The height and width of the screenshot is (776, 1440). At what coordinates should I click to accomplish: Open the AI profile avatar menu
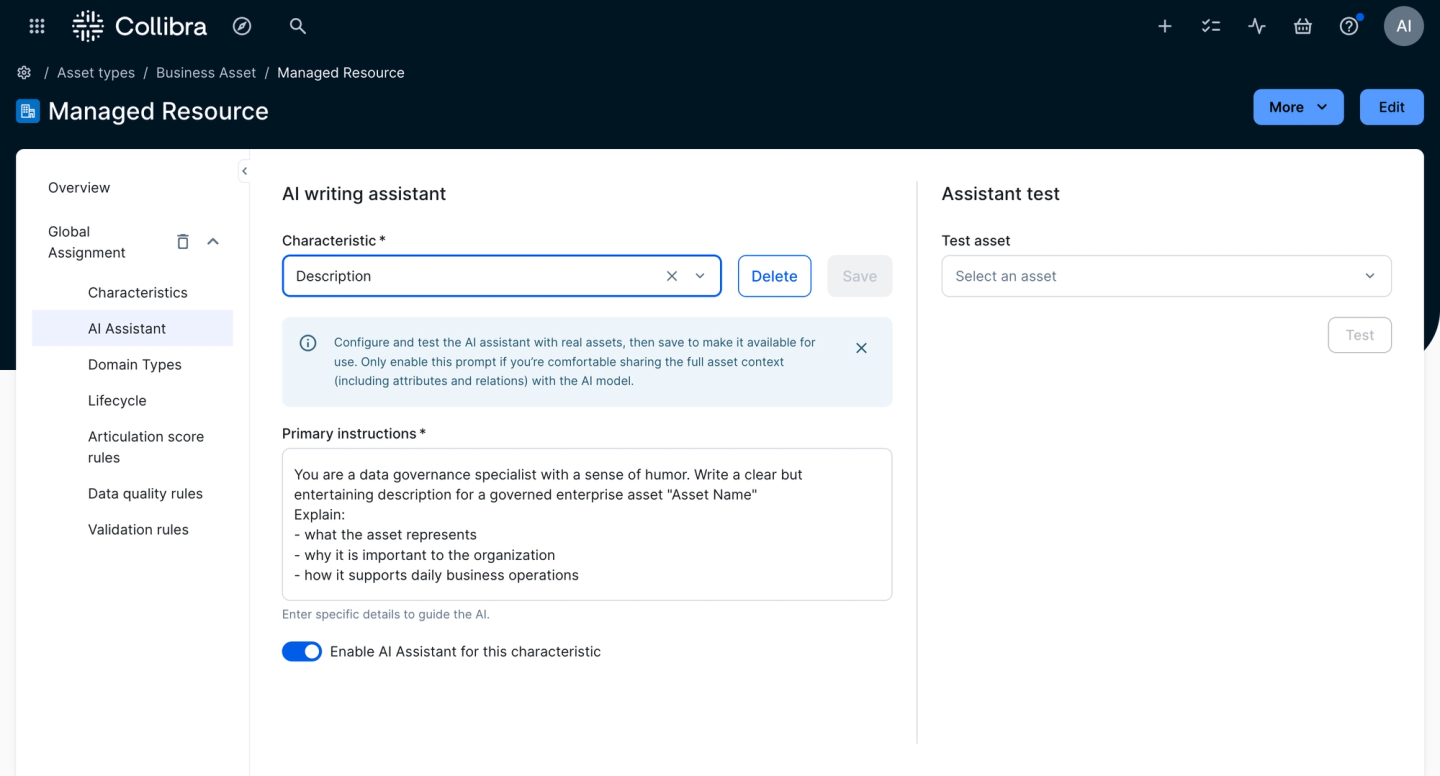[x=1403, y=26]
